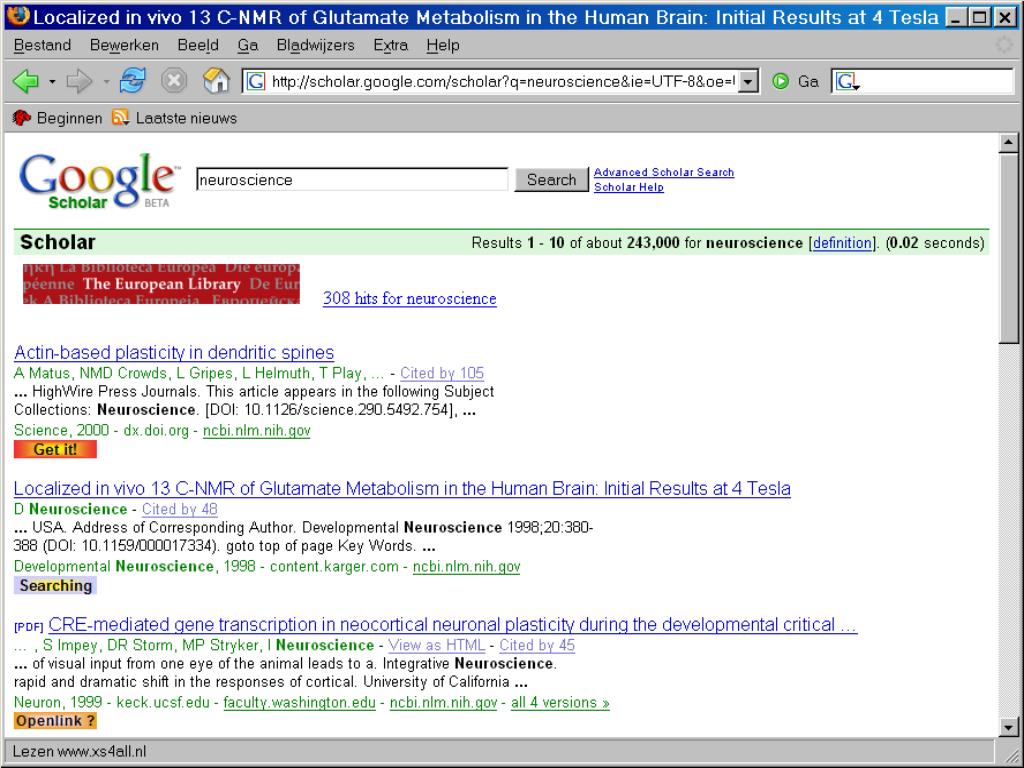The height and width of the screenshot is (768, 1024).
Task: Open 308 hits for neuroscience link
Action: coord(409,298)
